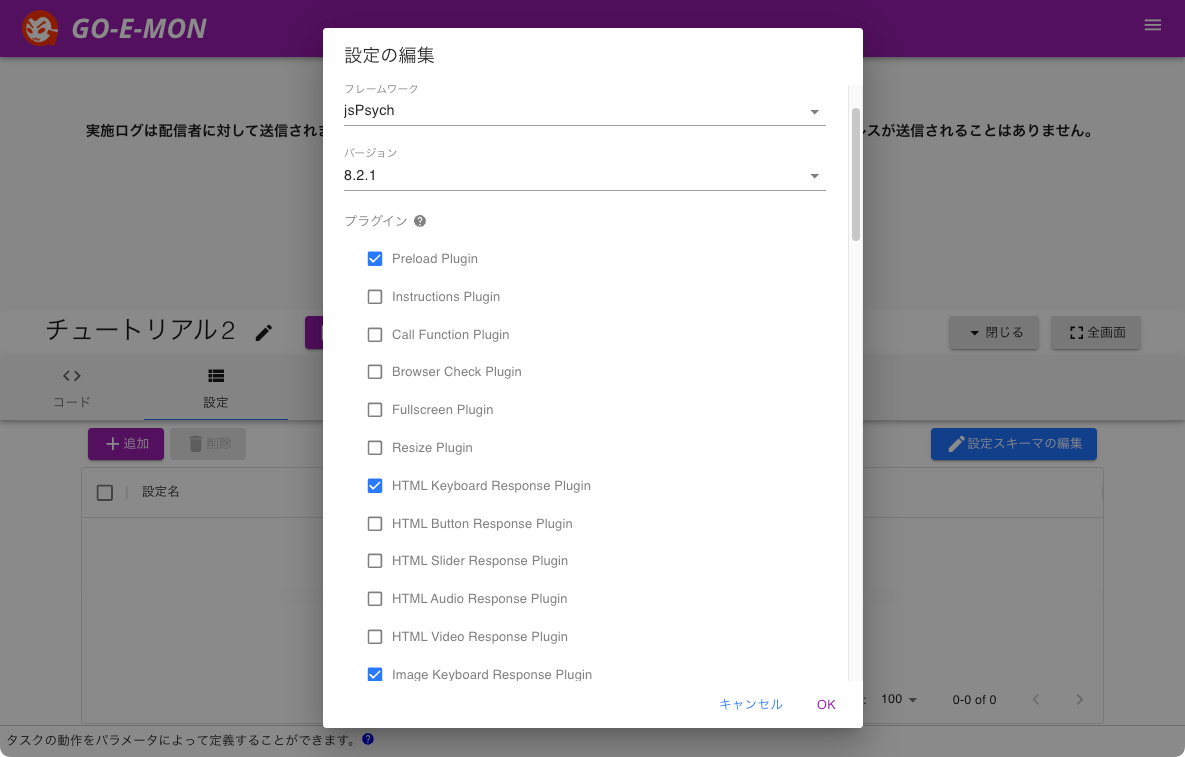
Task: Click the pencil icon beside チュートリアル２
Action: (x=263, y=333)
